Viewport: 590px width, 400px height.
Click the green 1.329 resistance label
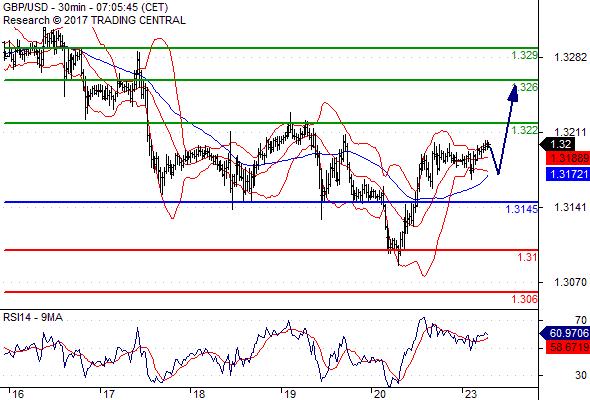click(524, 55)
